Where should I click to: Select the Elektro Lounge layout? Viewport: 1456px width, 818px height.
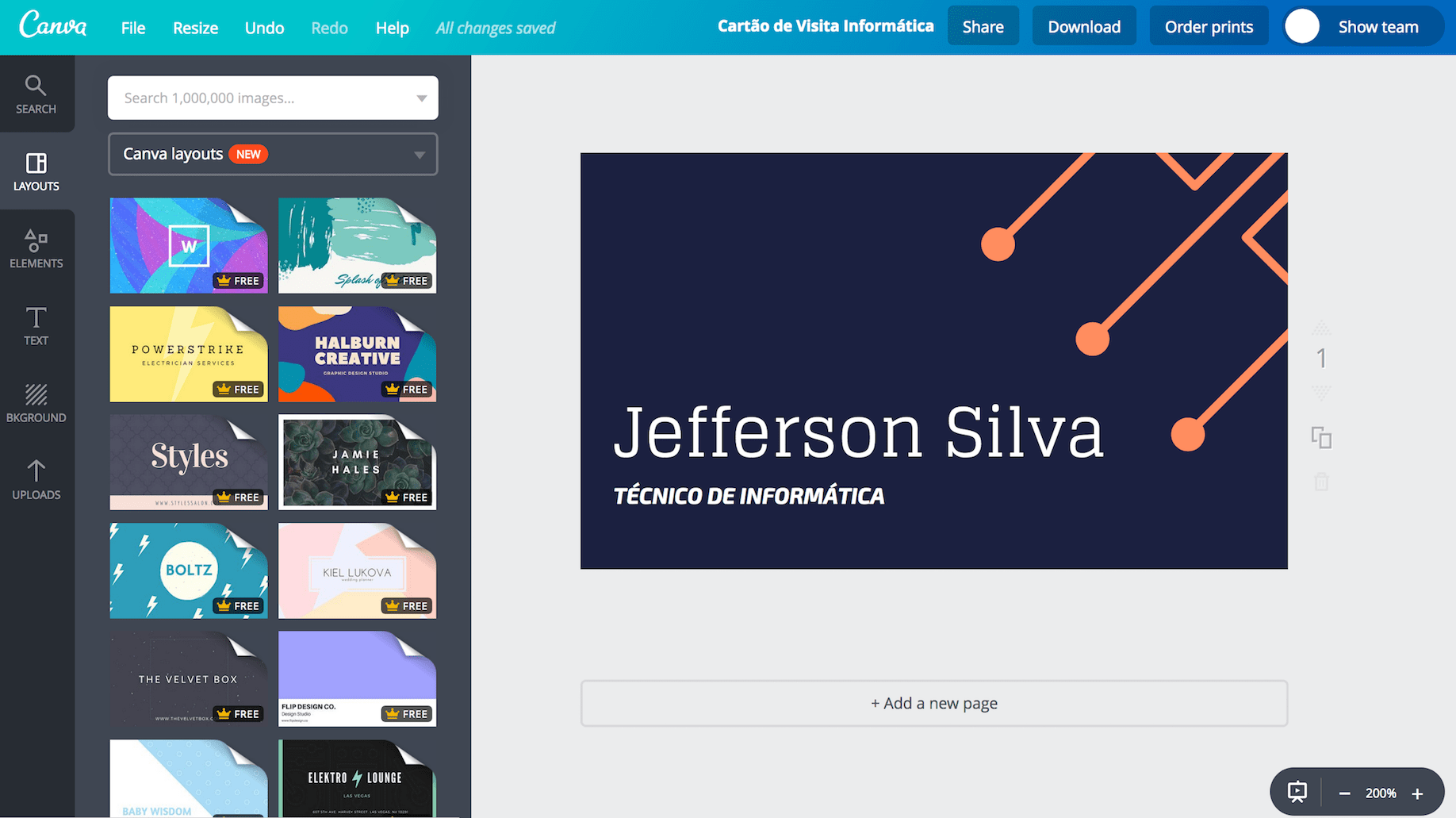[358, 778]
